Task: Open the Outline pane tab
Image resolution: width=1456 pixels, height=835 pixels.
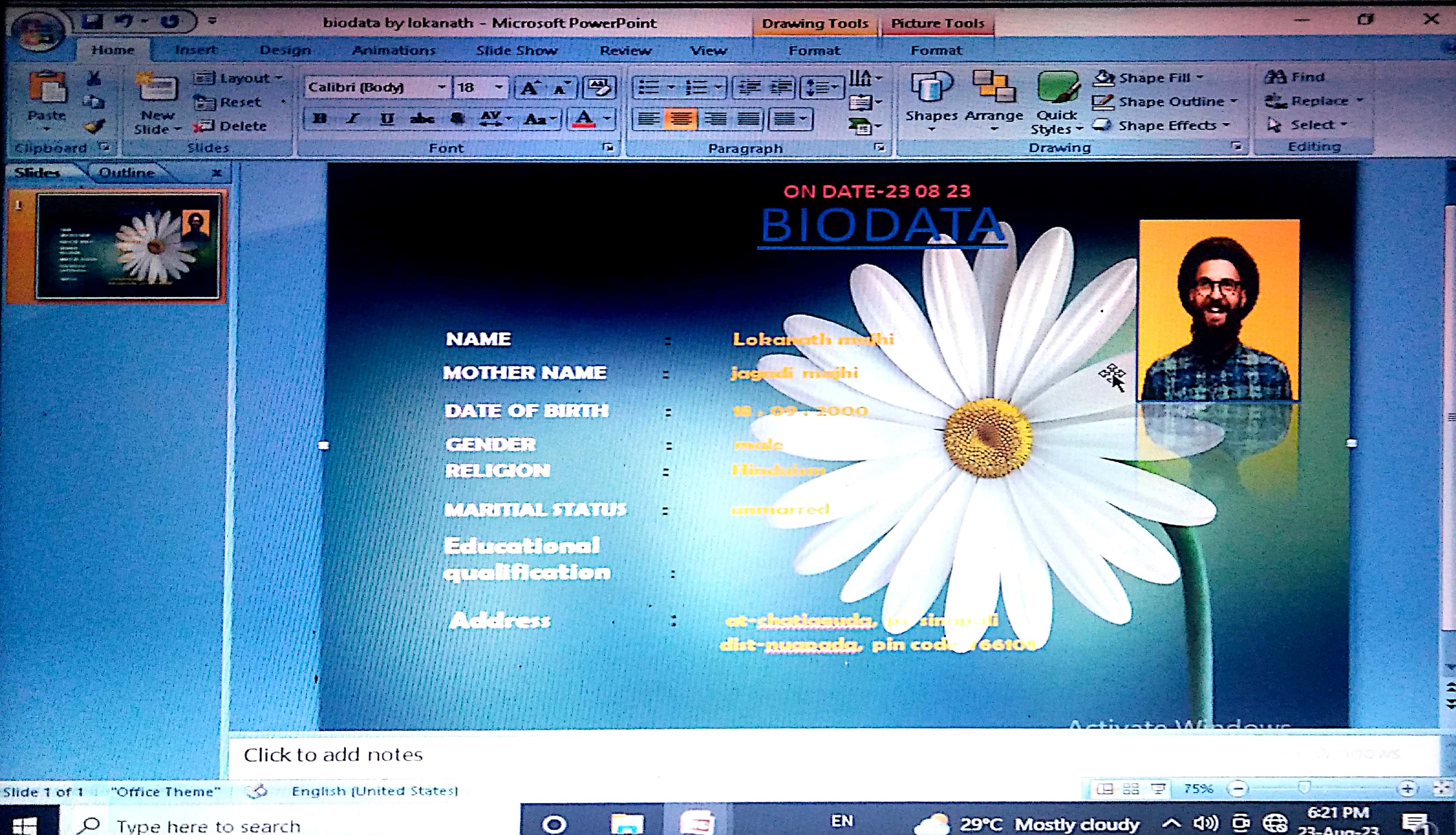Action: [x=126, y=173]
